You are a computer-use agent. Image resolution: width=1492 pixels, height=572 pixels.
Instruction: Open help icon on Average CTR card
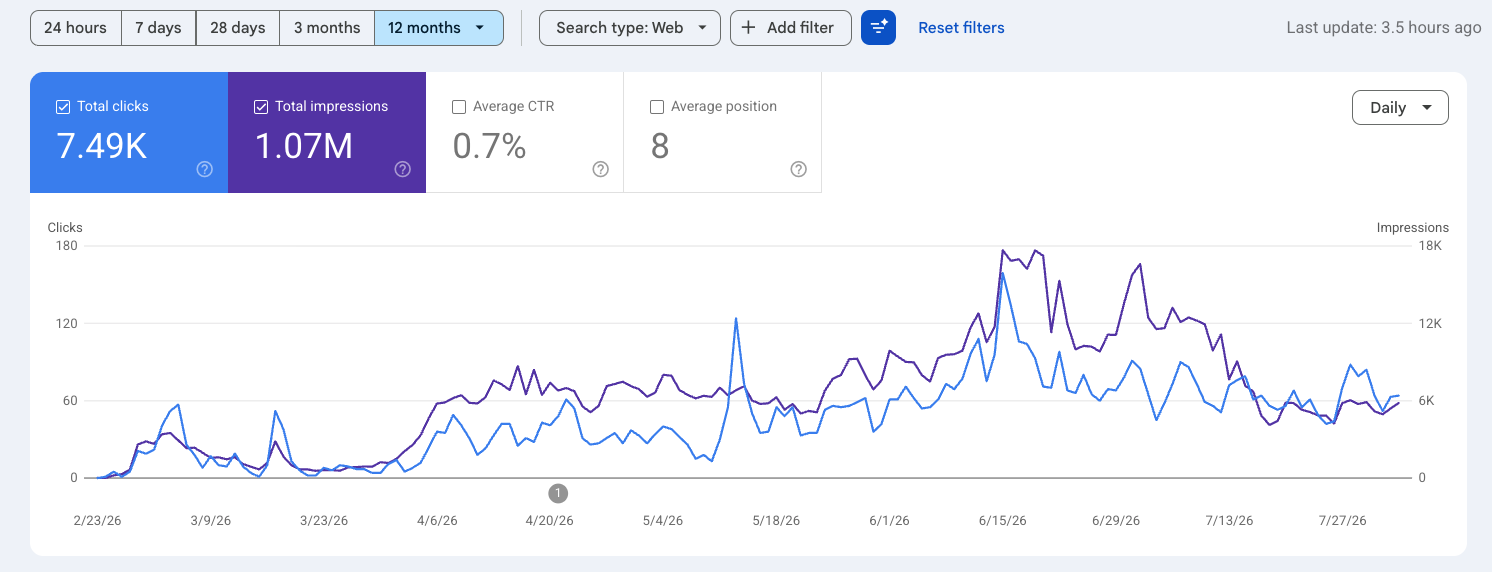pos(601,169)
